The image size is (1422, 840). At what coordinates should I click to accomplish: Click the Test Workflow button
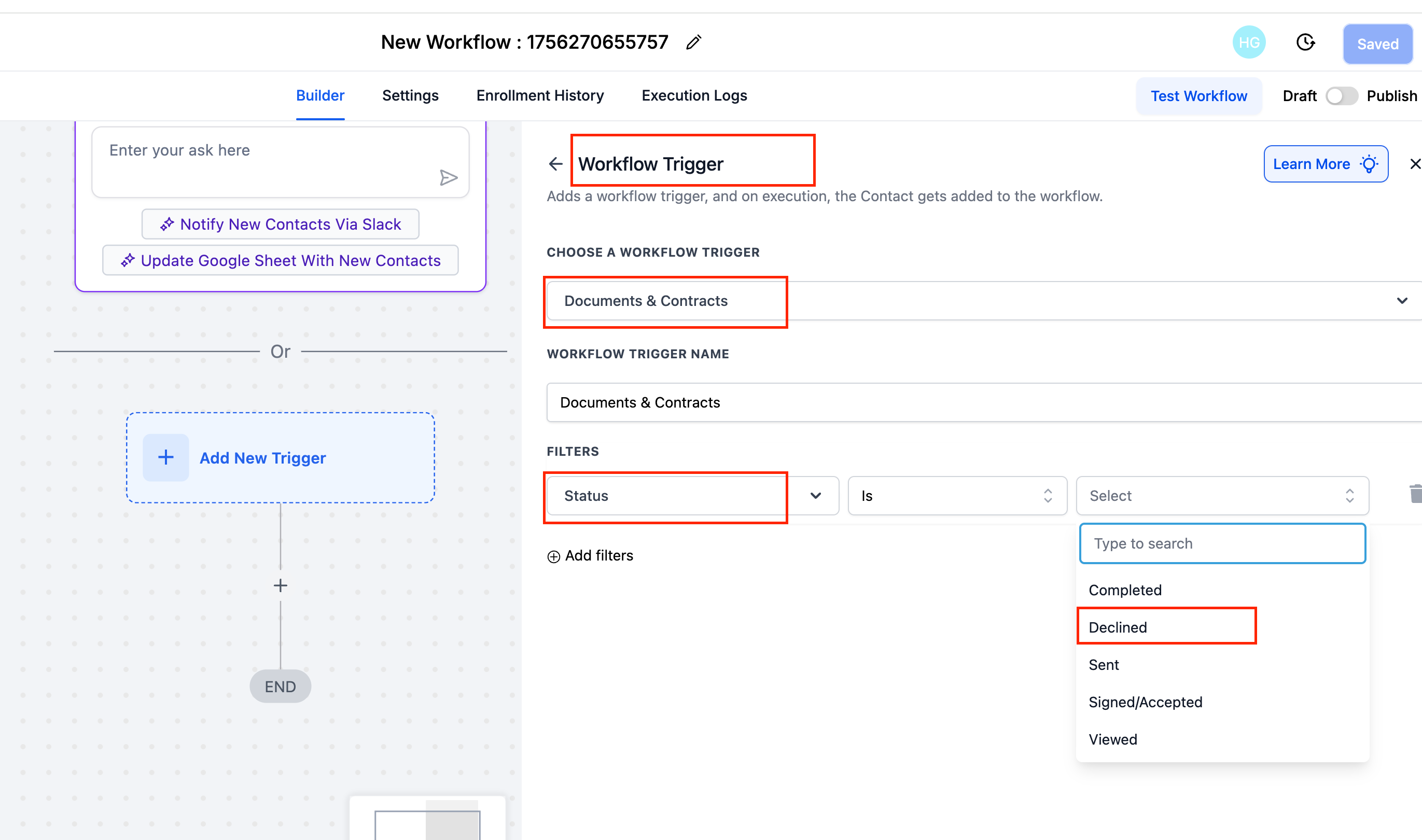coord(1198,96)
